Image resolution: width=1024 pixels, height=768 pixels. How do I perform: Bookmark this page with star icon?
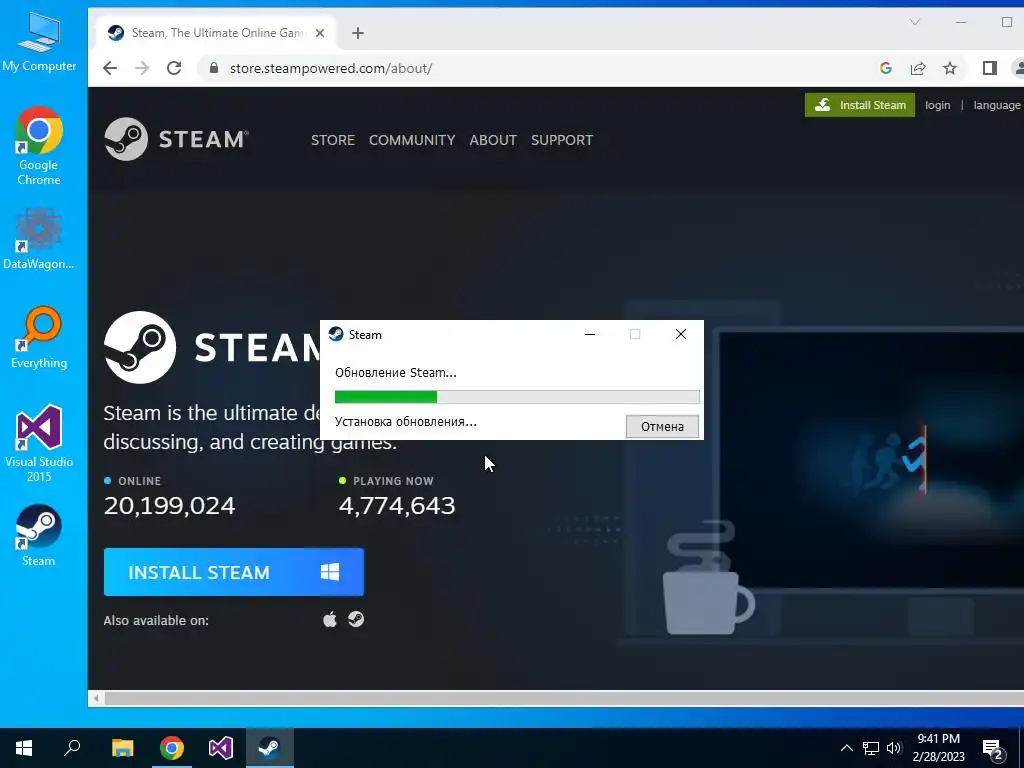[x=950, y=68]
